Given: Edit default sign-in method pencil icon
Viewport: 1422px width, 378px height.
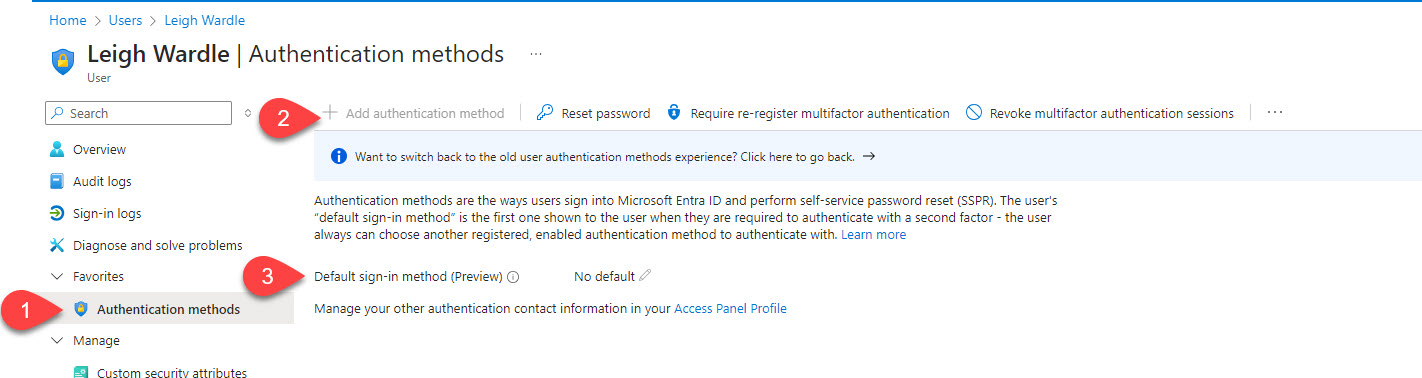Looking at the screenshot, I should point(645,276).
